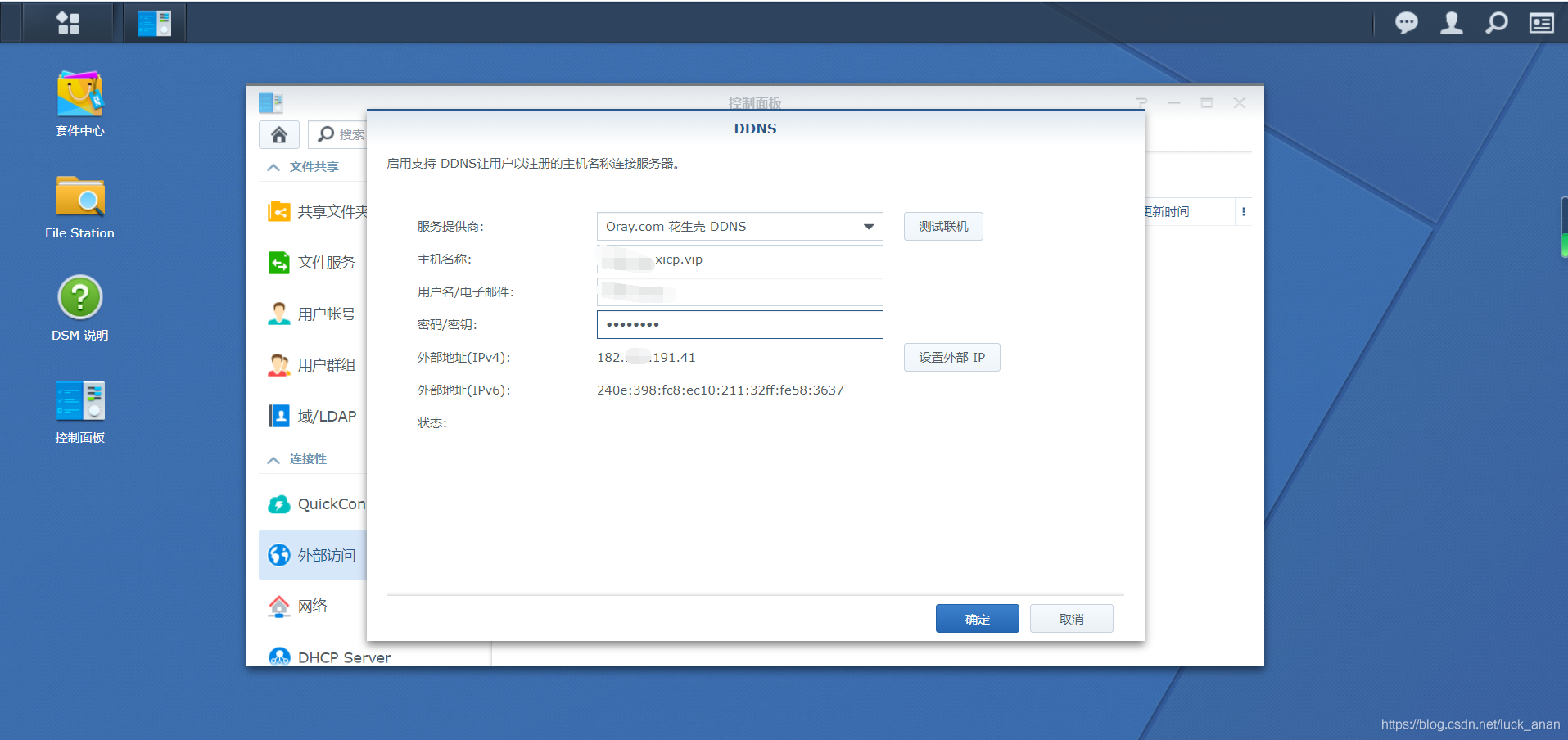Viewport: 1568px width, 740px height.
Task: Focus the 用户名/电子邮件 input field
Action: pos(740,292)
